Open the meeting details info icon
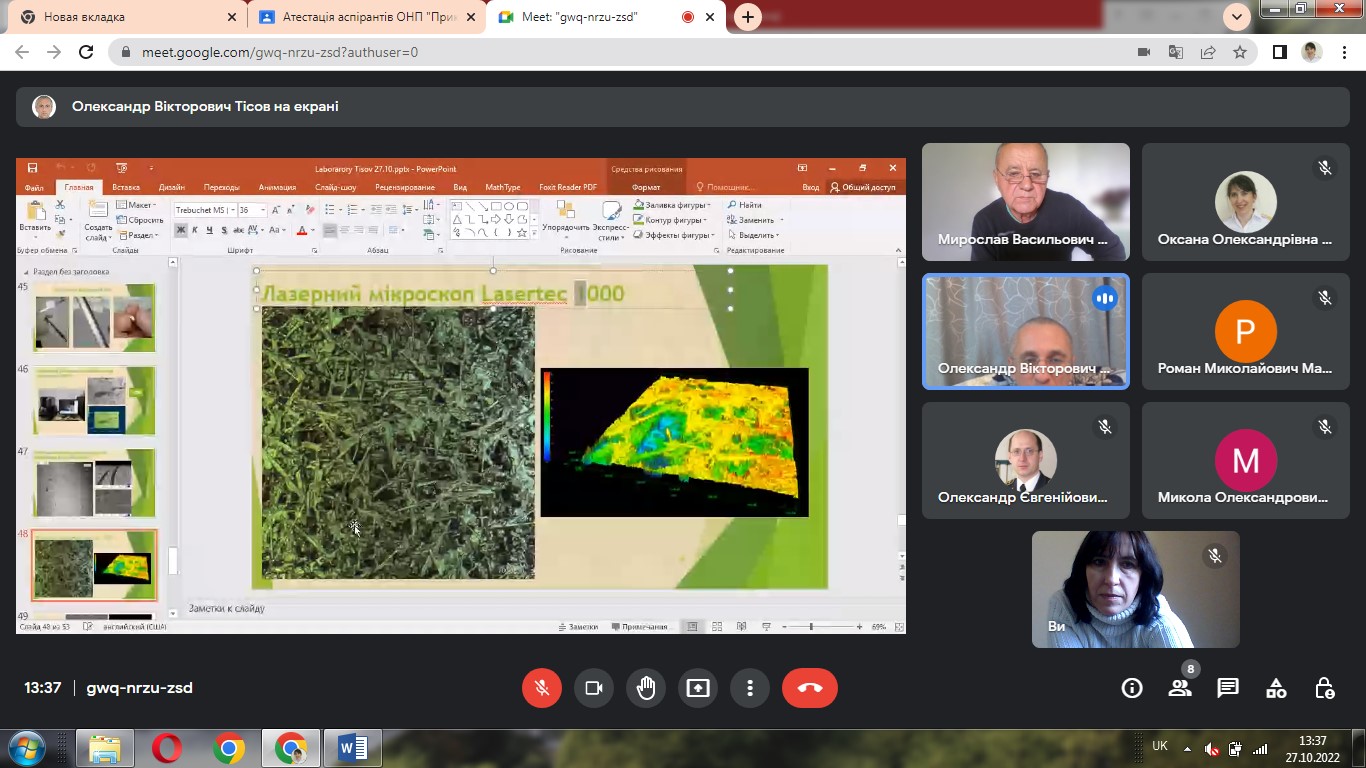1366x768 pixels. [1132, 688]
